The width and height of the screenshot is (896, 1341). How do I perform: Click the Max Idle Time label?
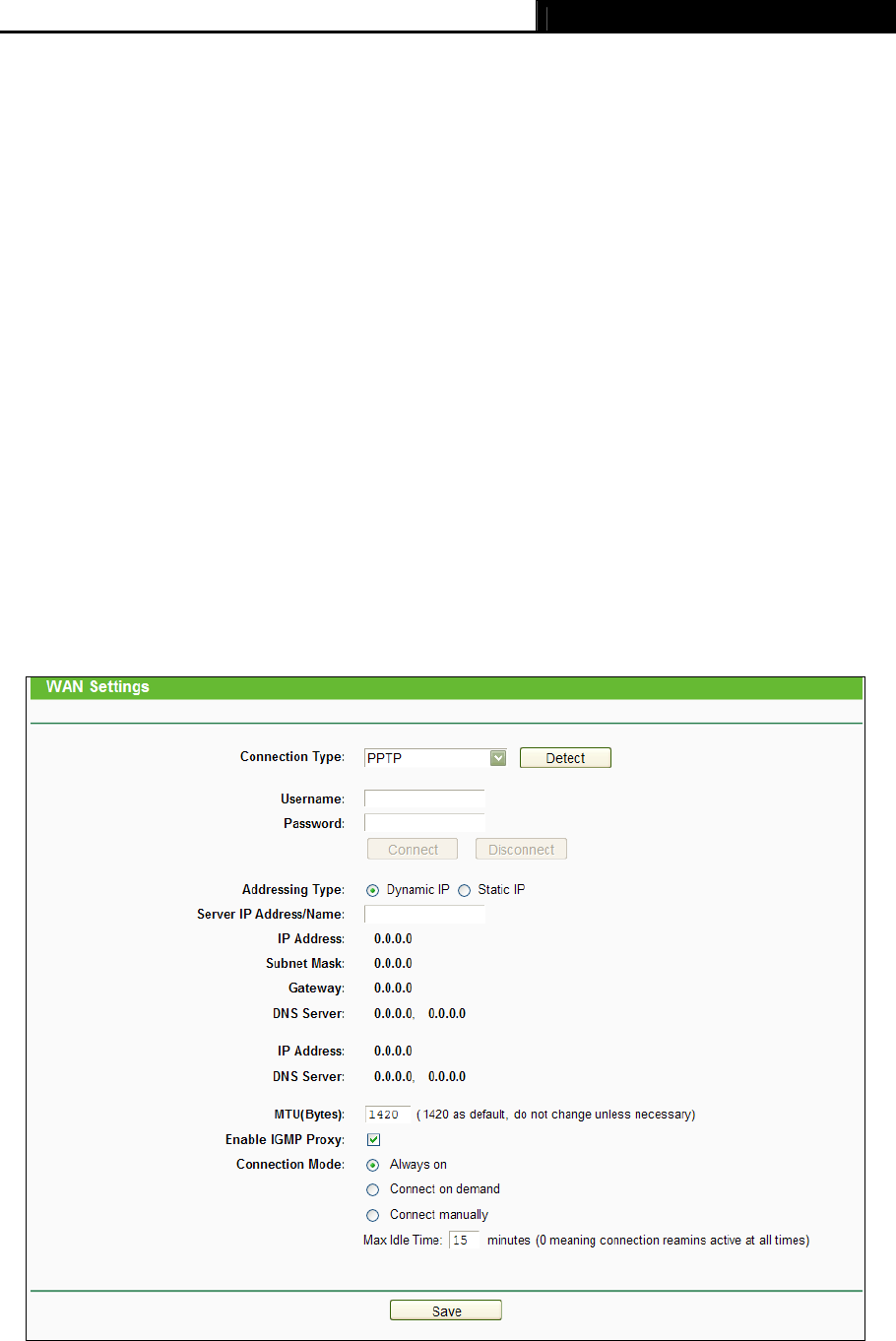click(x=403, y=1240)
